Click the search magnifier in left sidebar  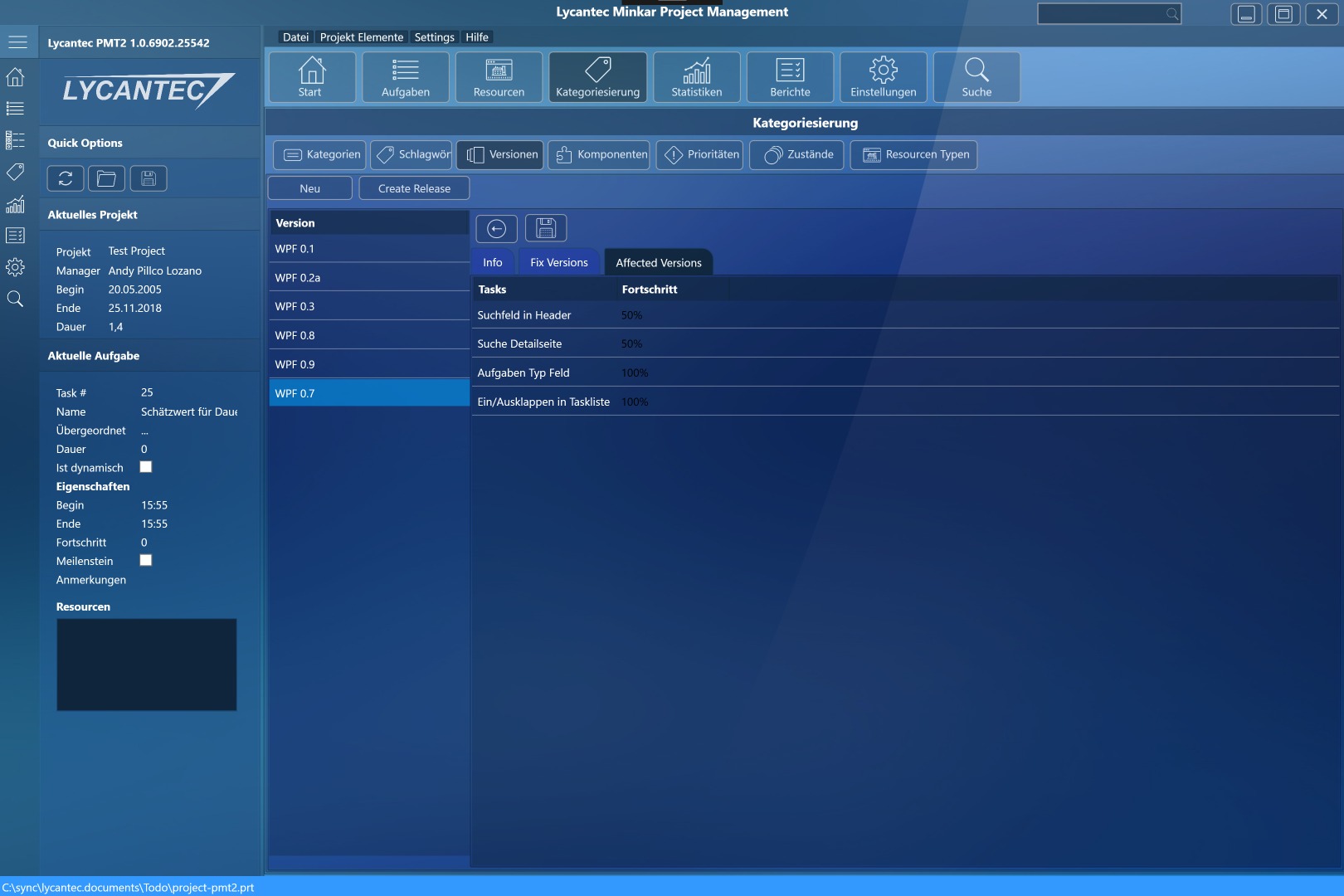point(15,299)
